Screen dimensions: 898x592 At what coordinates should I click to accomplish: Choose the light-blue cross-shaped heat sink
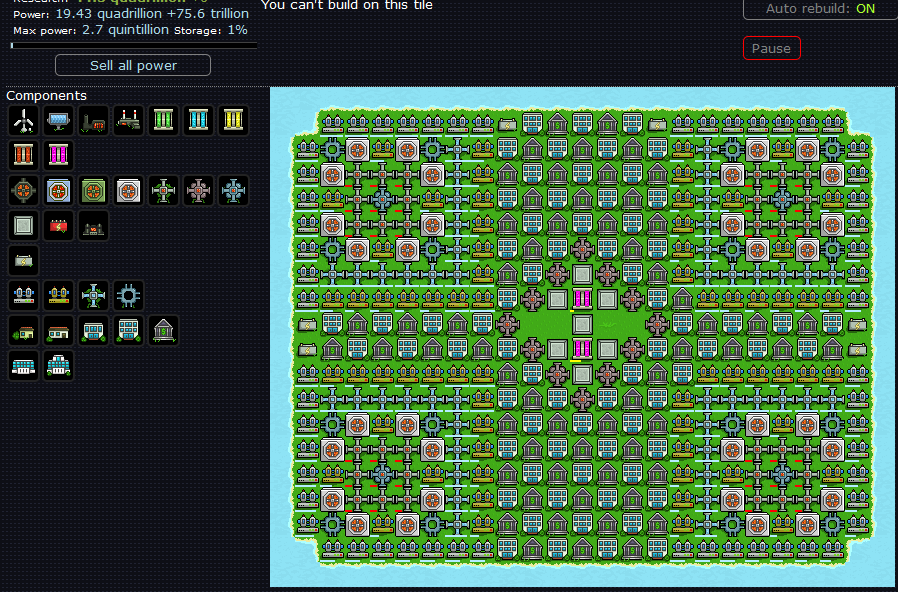point(233,191)
